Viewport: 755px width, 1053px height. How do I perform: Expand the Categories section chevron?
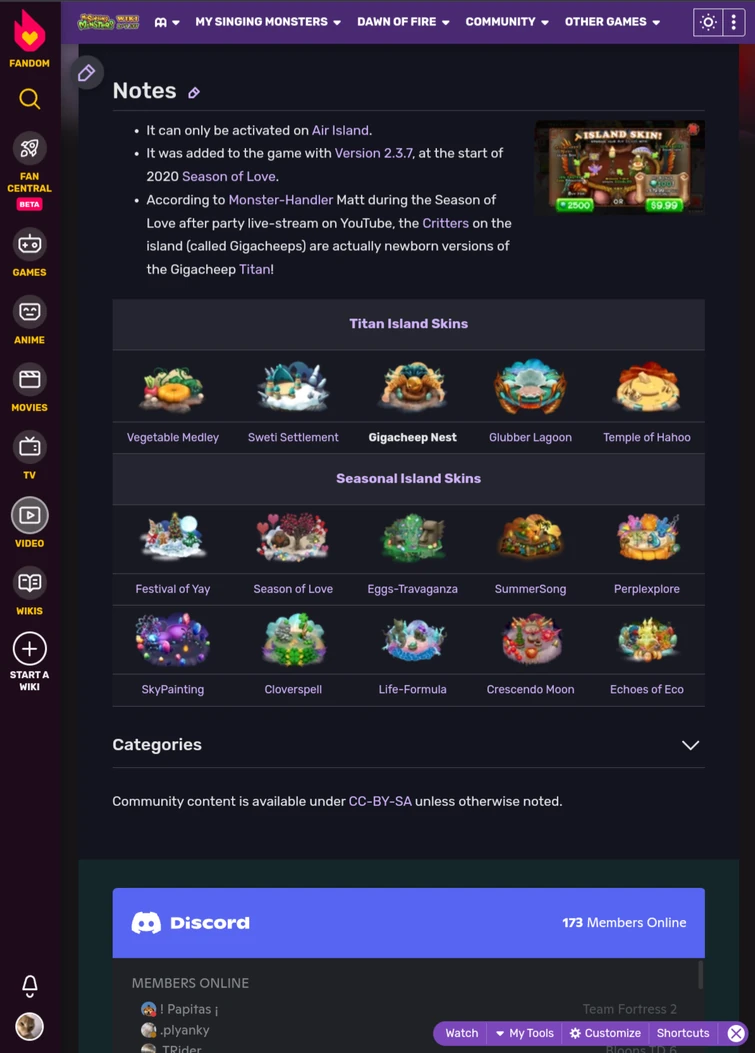691,745
